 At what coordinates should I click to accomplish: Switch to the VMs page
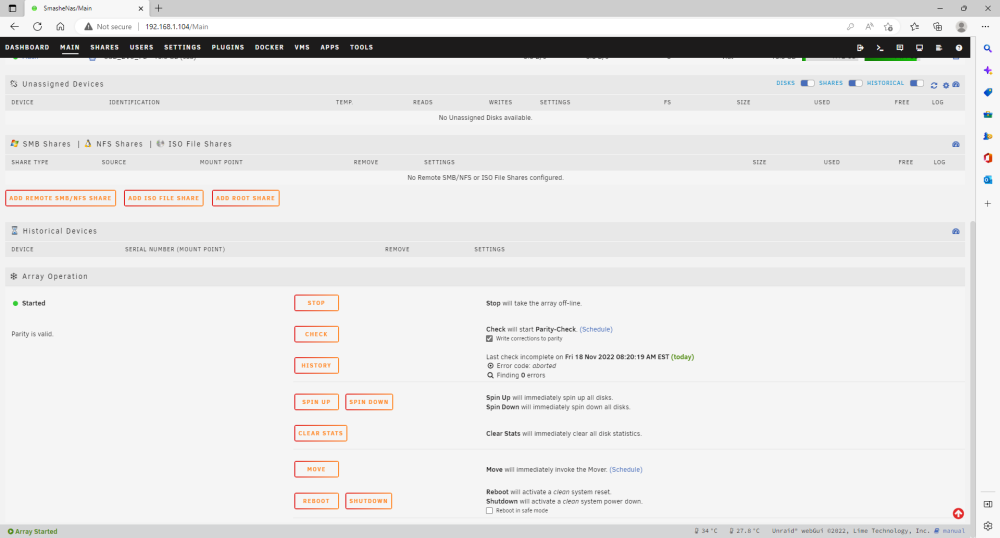[x=302, y=47]
